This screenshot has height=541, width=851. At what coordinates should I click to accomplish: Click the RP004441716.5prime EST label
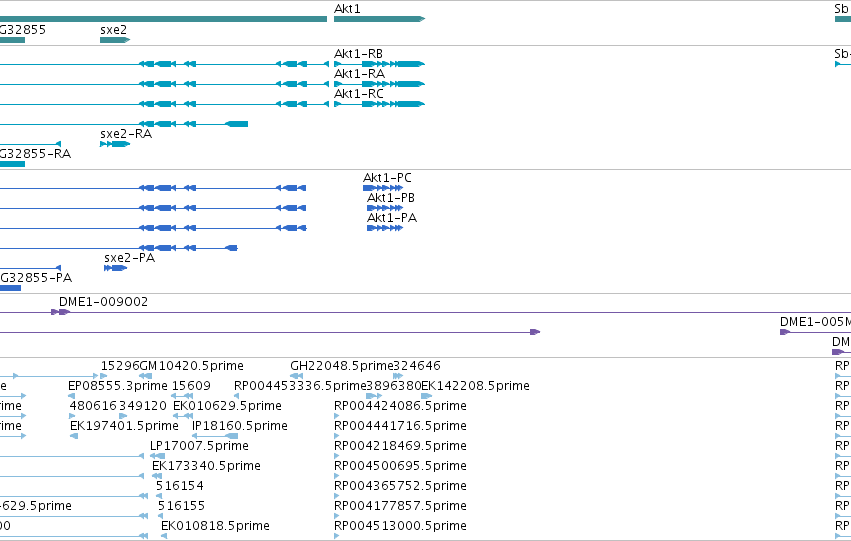point(401,426)
